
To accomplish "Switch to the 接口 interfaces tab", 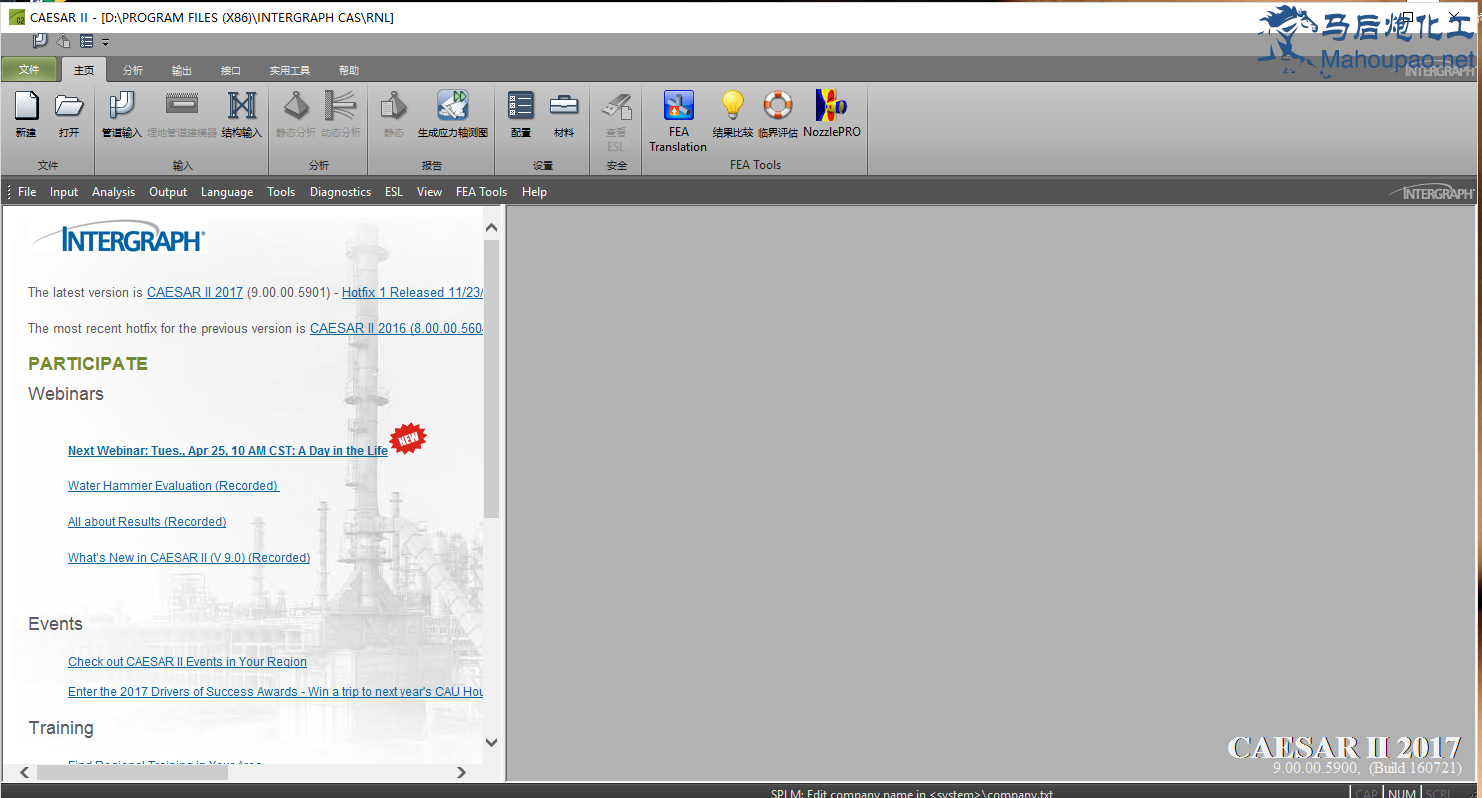I will [x=231, y=70].
